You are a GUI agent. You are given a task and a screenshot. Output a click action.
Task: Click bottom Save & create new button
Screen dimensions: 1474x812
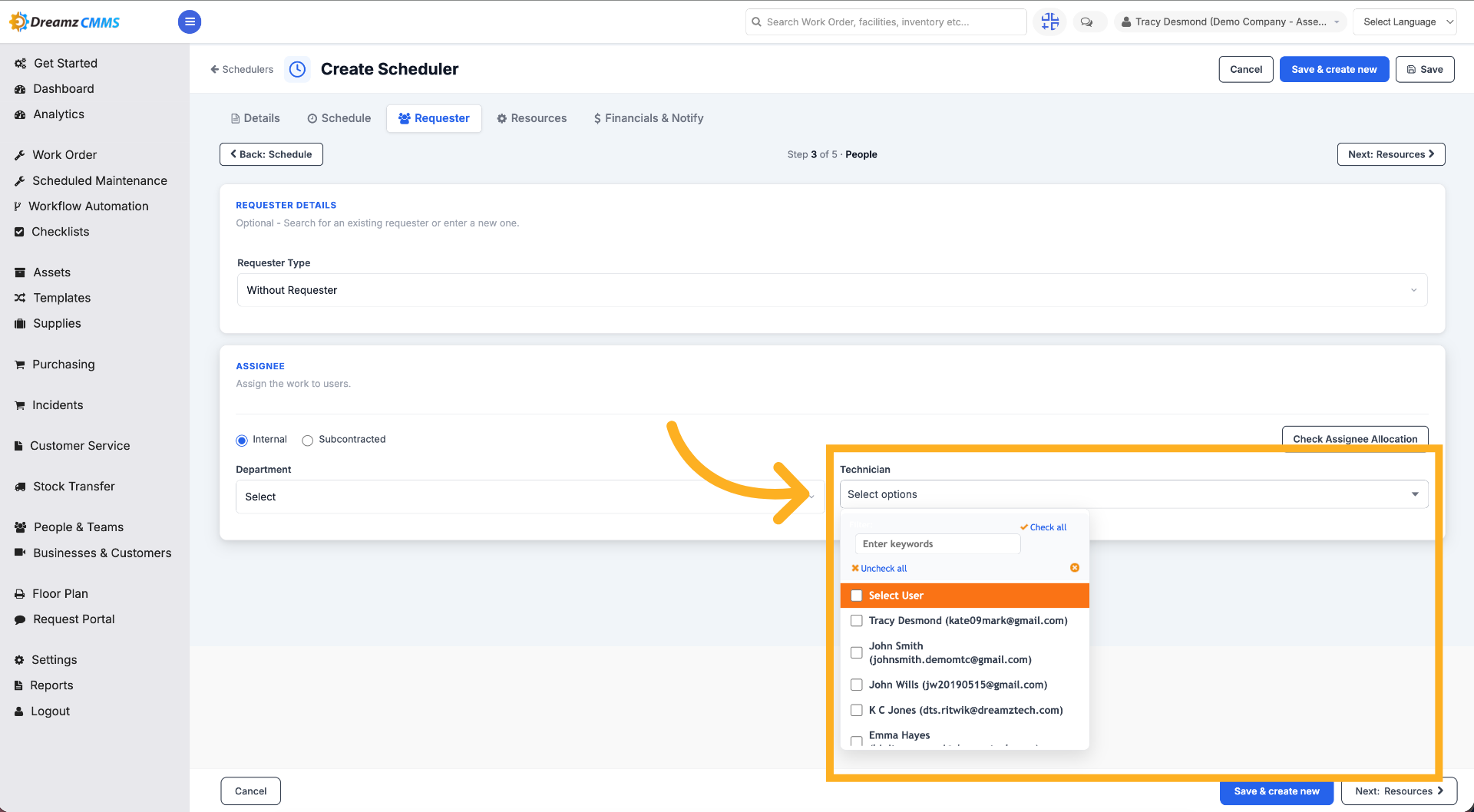(x=1276, y=791)
